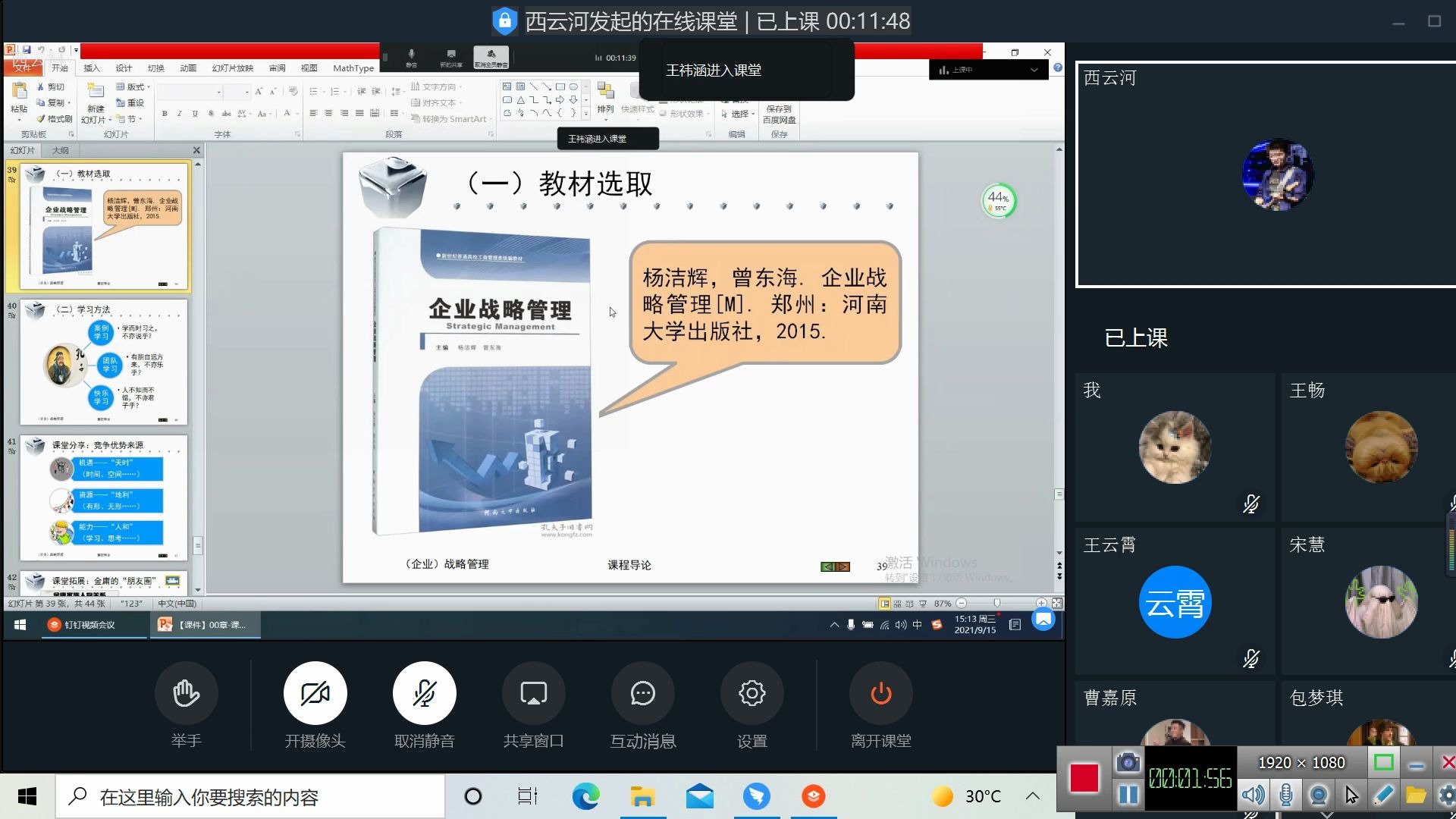Screen dimensions: 1456x819
Task: Click the PowerPoint zoom slider handle
Action: click(996, 604)
